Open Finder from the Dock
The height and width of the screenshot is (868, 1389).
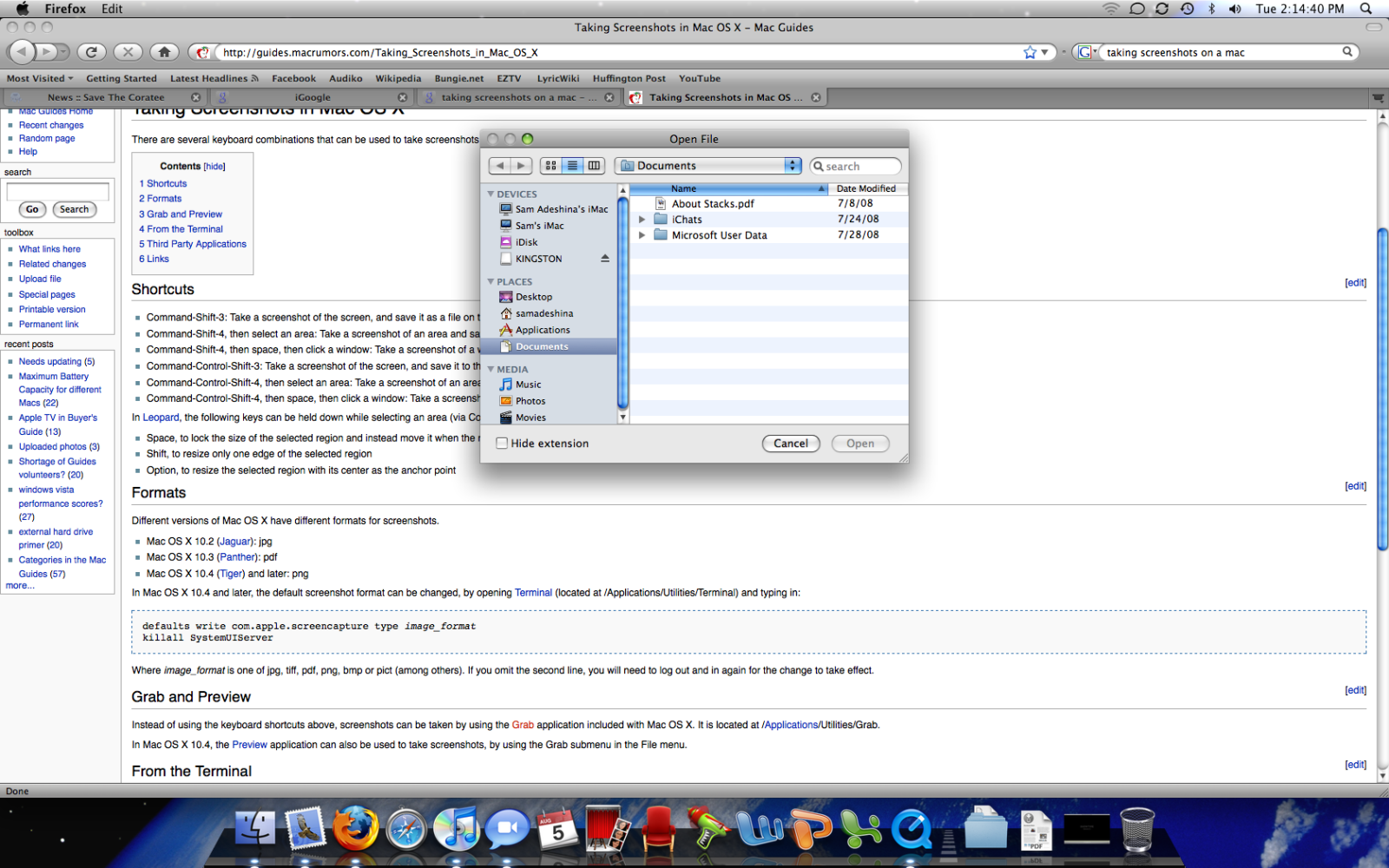[x=255, y=830]
